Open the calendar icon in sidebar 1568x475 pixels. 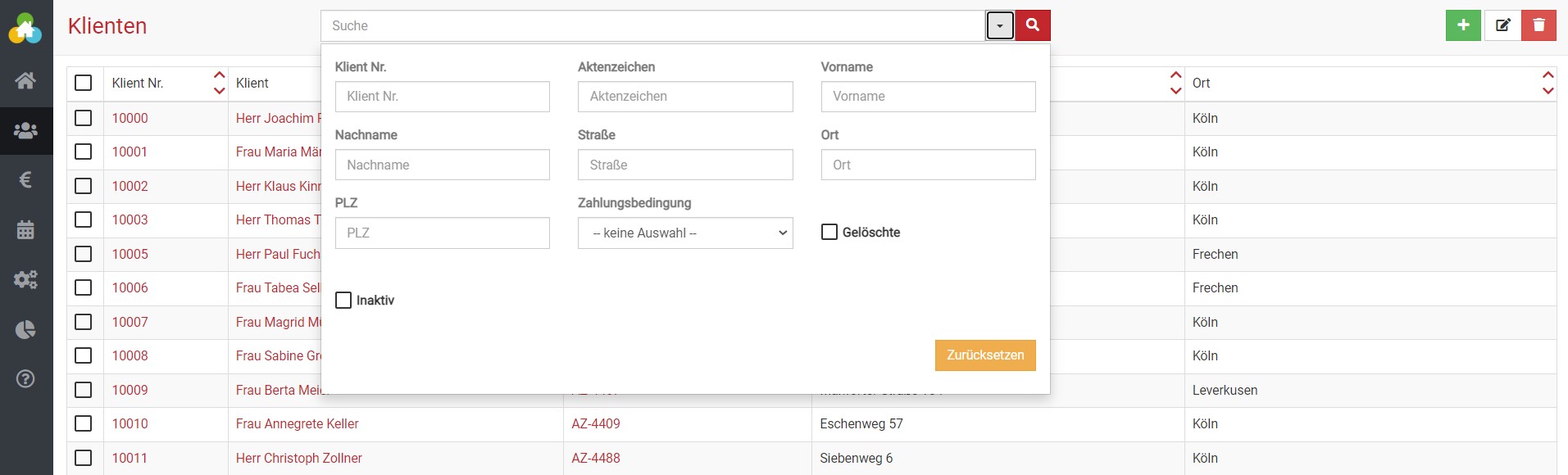[25, 229]
